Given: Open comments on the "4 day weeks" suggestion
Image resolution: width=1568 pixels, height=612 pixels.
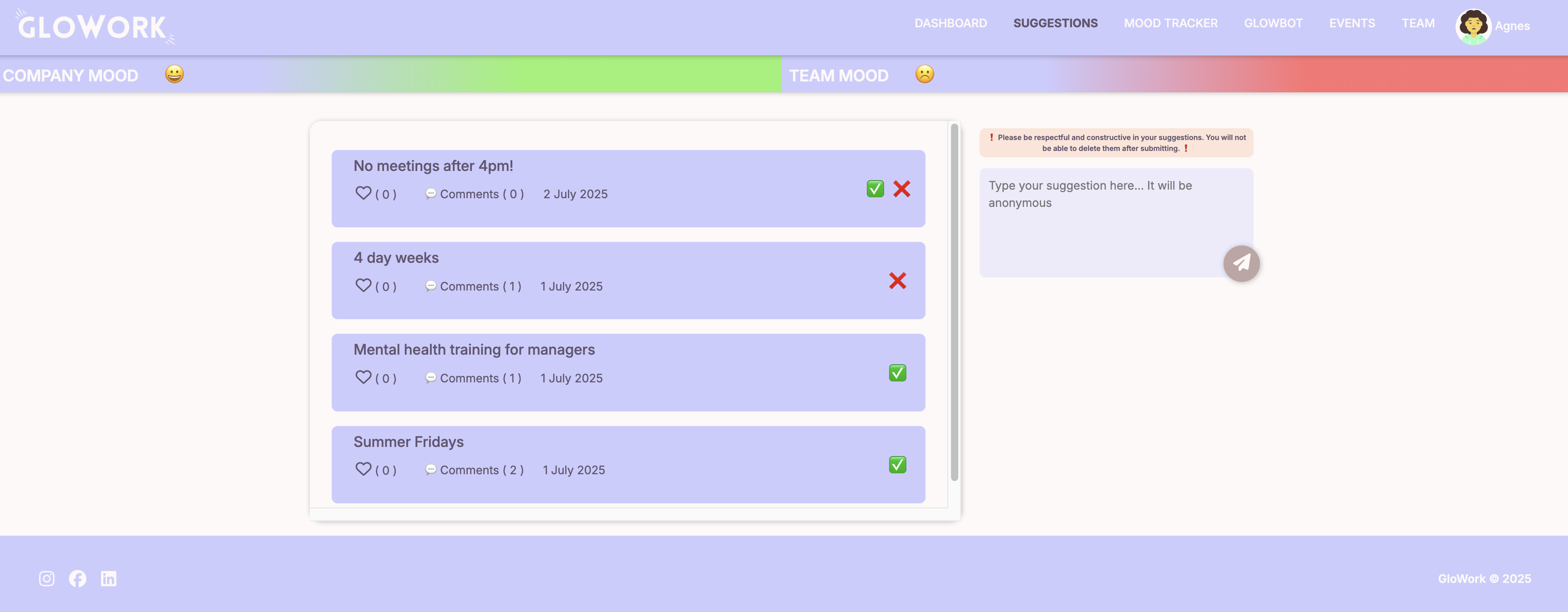Looking at the screenshot, I should click(x=474, y=286).
